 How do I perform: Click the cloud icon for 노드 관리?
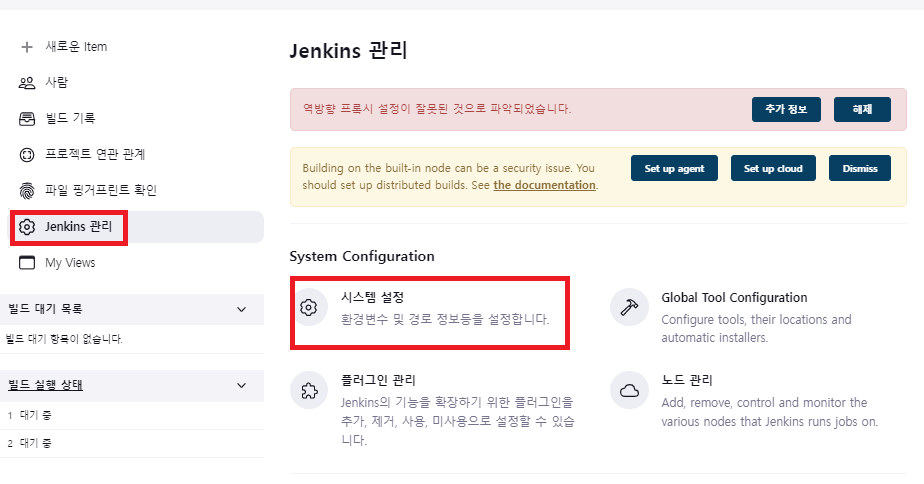click(x=629, y=390)
